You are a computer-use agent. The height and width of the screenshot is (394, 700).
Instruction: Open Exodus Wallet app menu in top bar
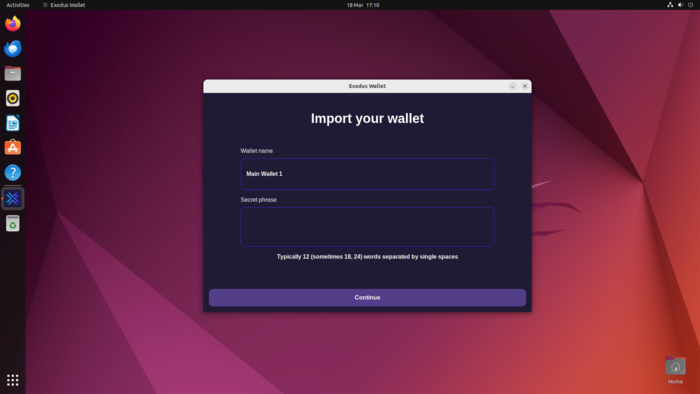pyautogui.click(x=64, y=5)
